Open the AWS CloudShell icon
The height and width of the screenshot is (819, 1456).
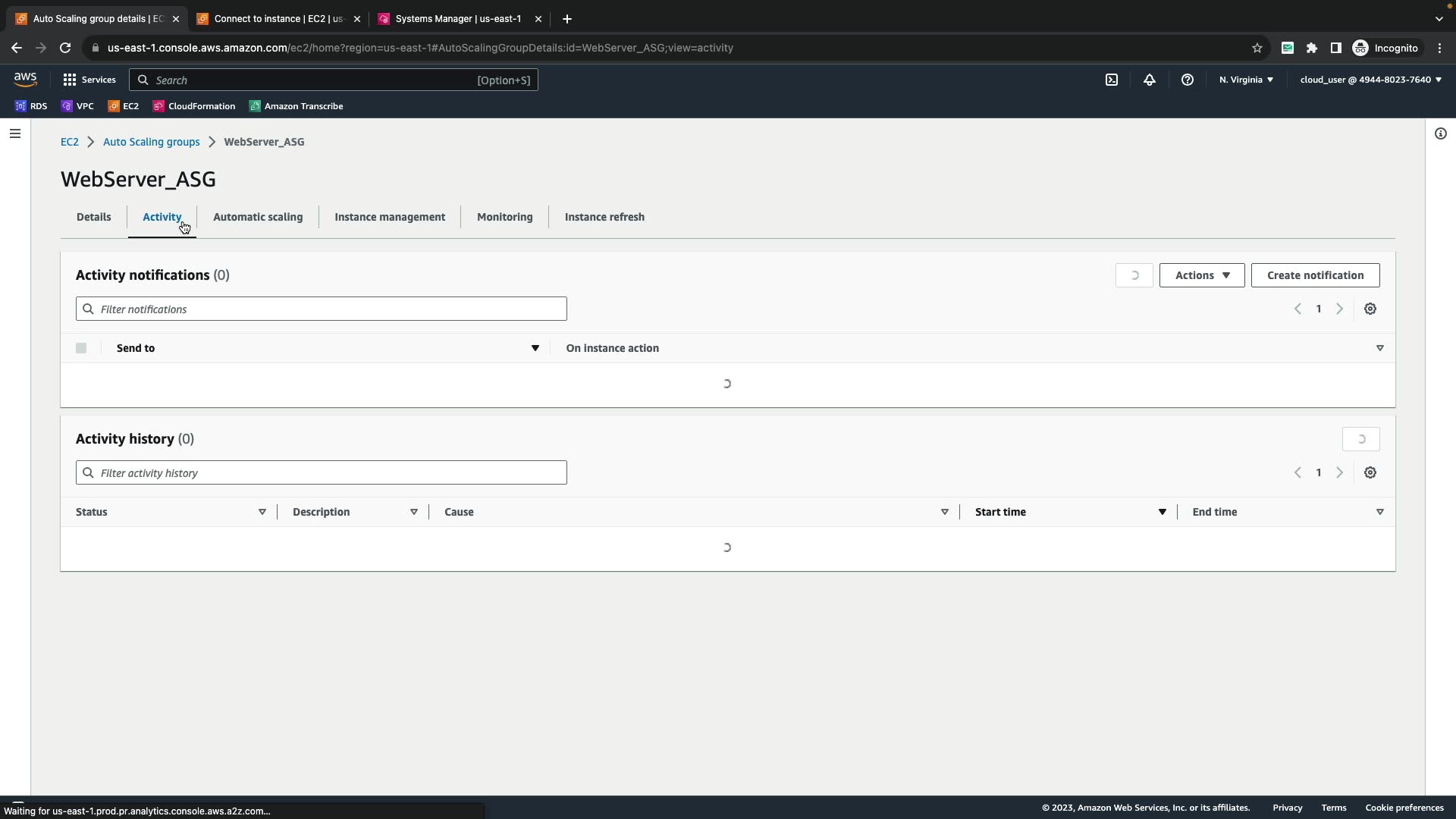tap(1112, 80)
